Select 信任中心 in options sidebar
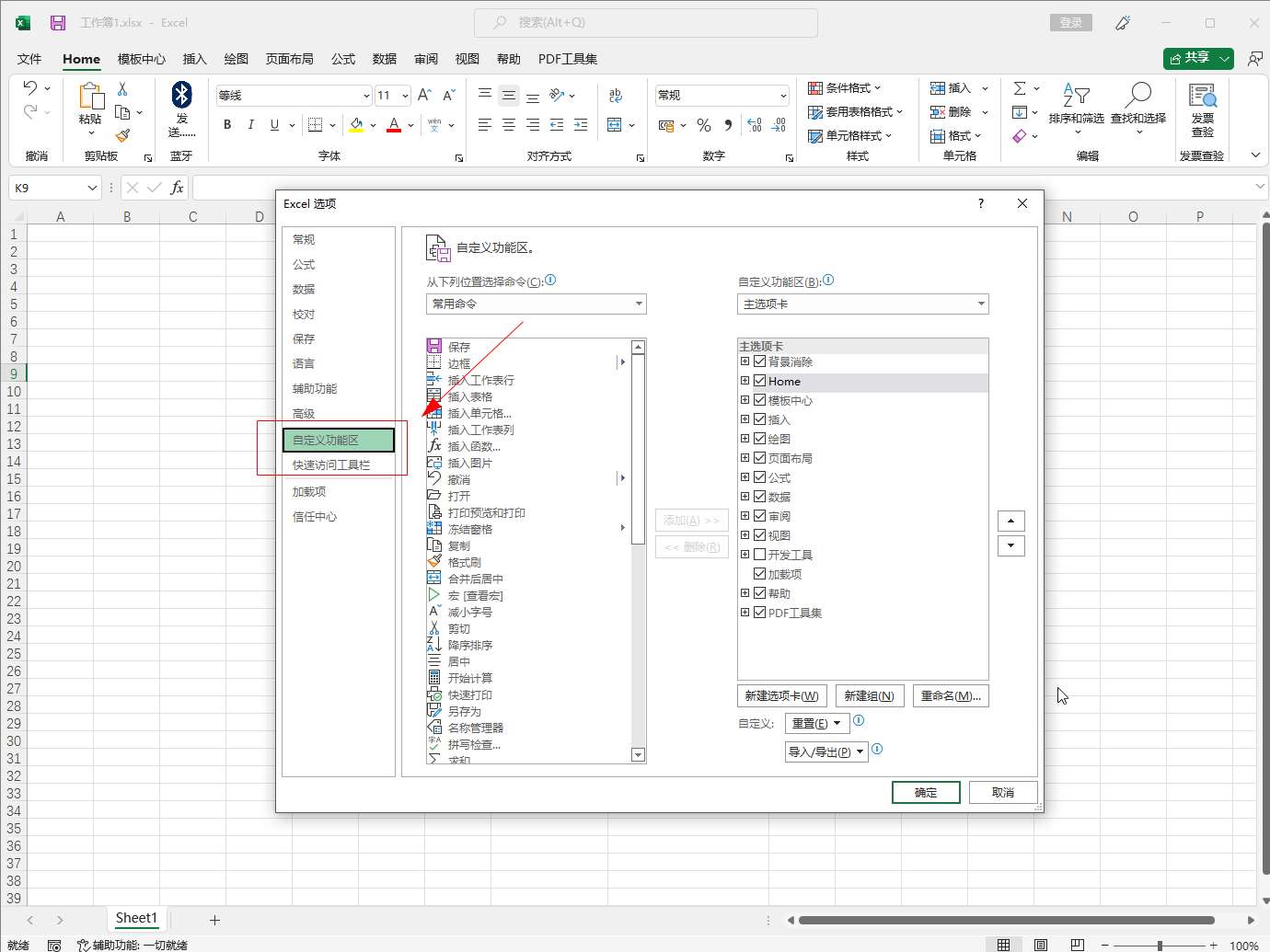This screenshot has width=1270, height=952. 339,517
